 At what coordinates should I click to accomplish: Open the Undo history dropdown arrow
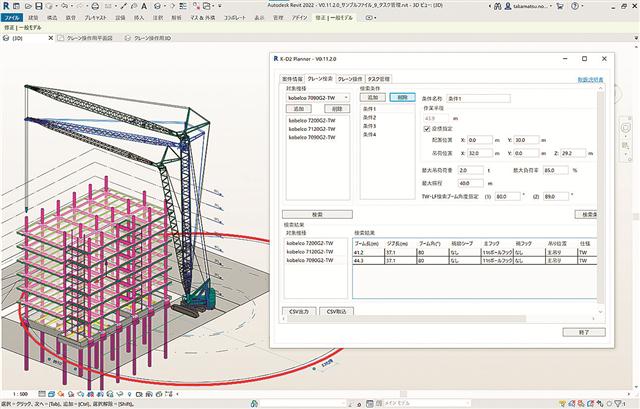pyautogui.click(x=71, y=7)
